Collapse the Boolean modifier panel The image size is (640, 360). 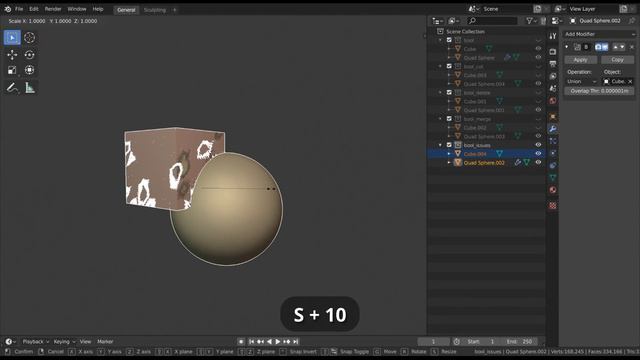pos(567,47)
